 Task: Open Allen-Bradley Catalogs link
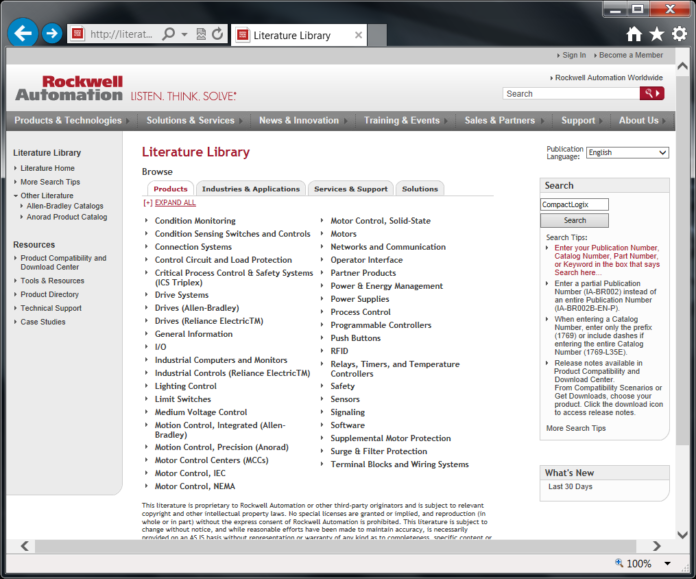65,206
